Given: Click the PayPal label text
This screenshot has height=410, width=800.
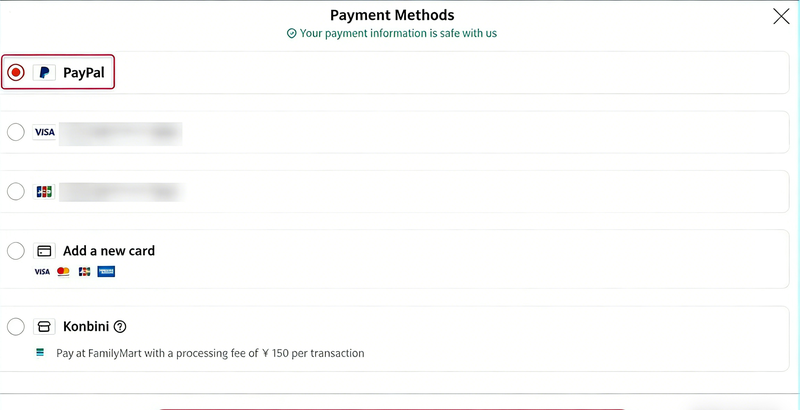Looking at the screenshot, I should 84,73.
